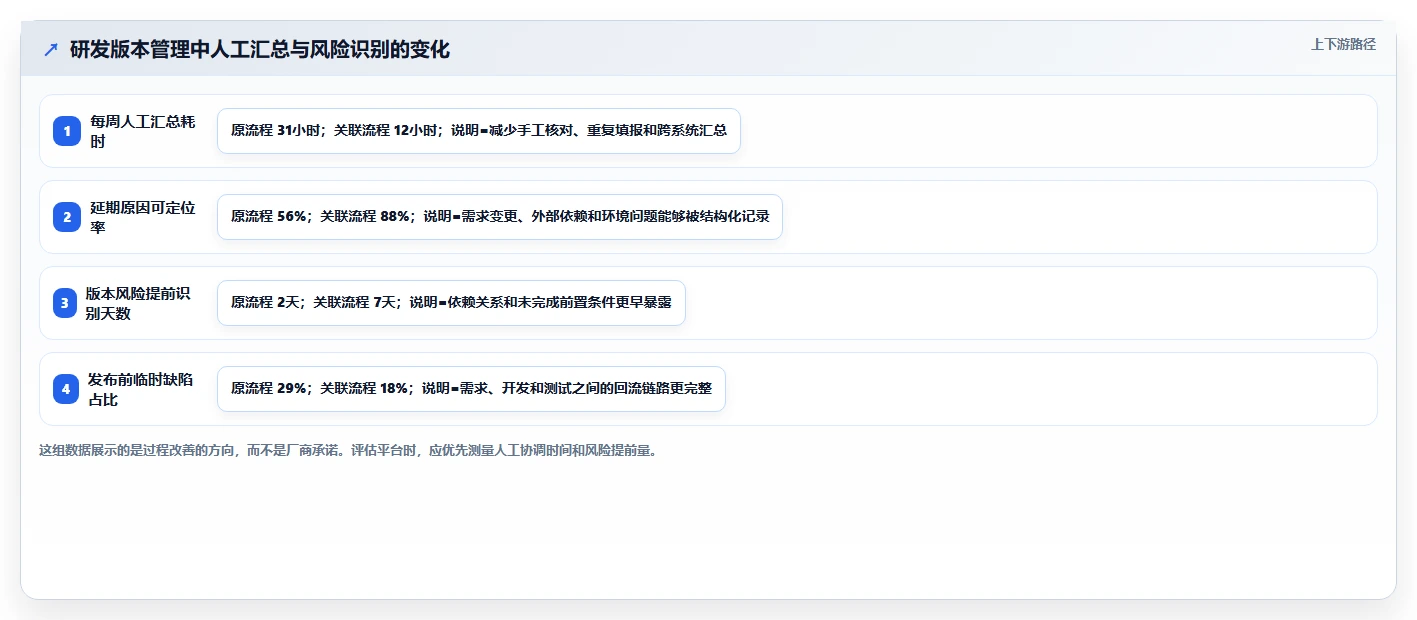Click the number 3 badge for 版本风险提前识别天数

[65, 303]
